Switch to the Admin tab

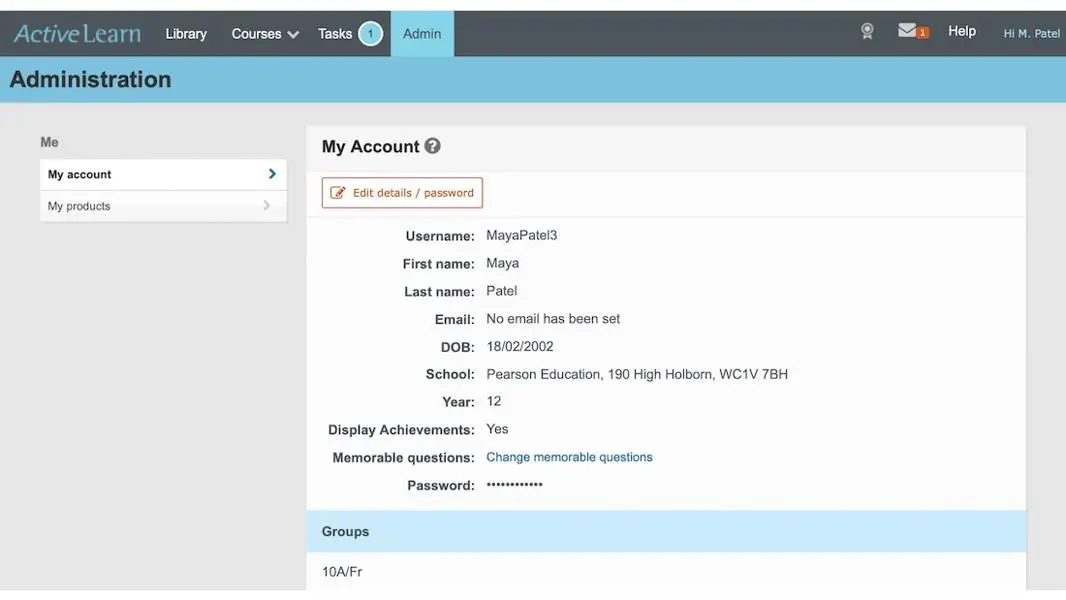tap(421, 32)
